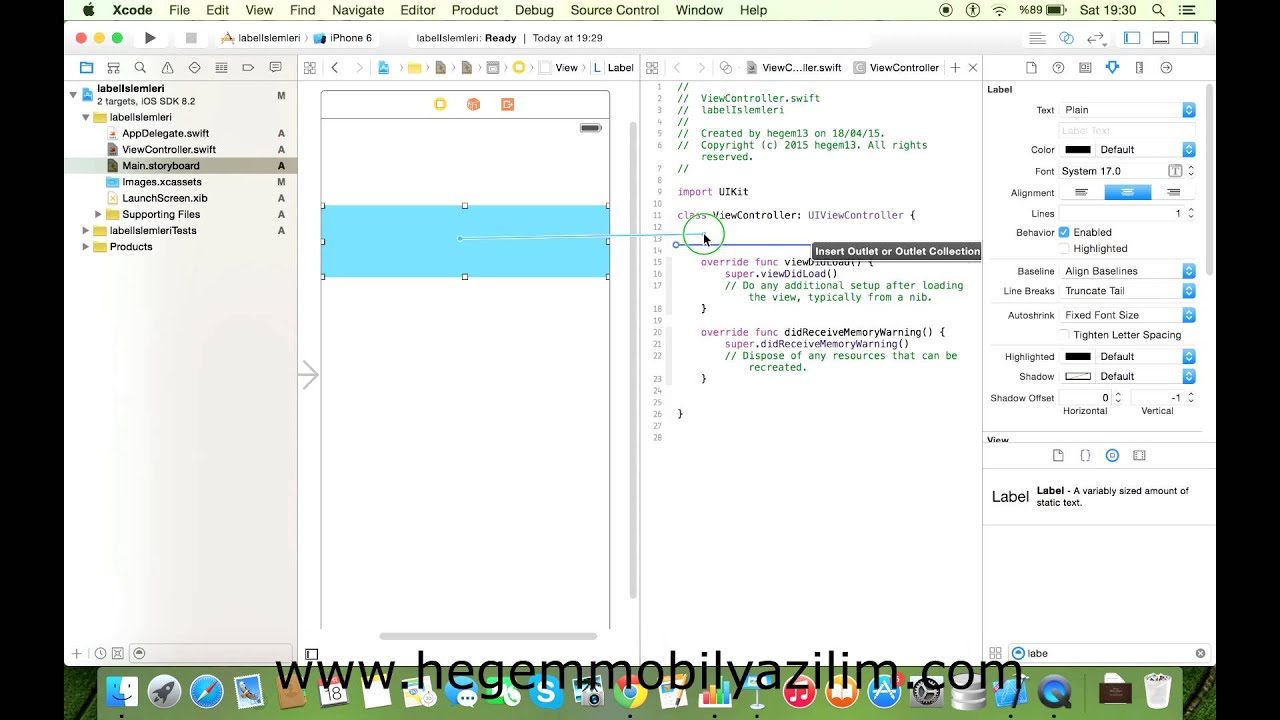Open the Test navigator diamond icon
The height and width of the screenshot is (720, 1280).
pos(194,68)
